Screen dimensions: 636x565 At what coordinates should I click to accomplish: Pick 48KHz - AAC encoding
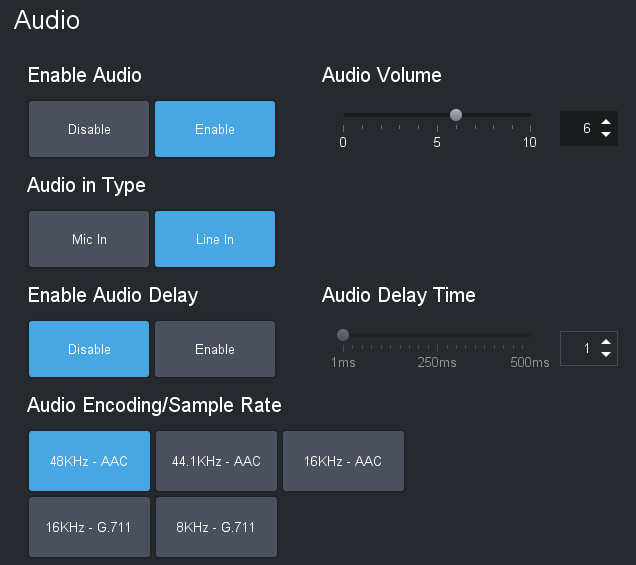click(x=89, y=461)
